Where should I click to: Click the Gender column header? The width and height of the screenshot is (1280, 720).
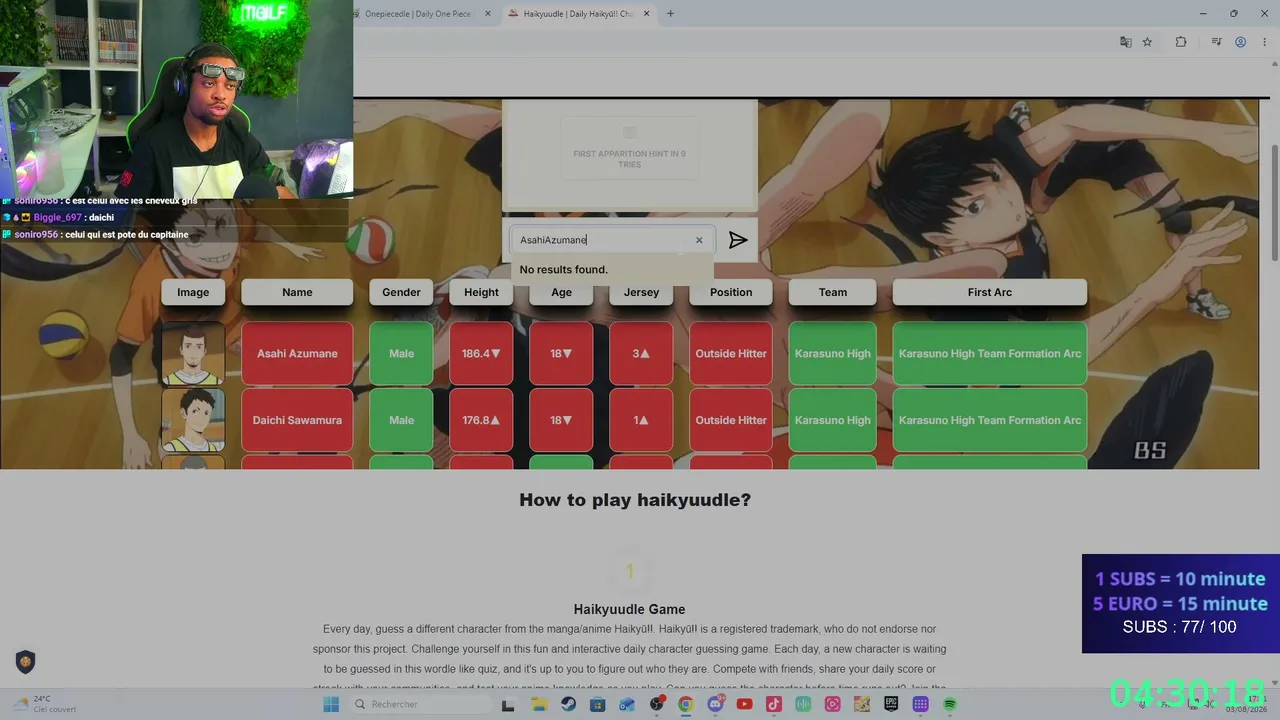[x=401, y=292]
